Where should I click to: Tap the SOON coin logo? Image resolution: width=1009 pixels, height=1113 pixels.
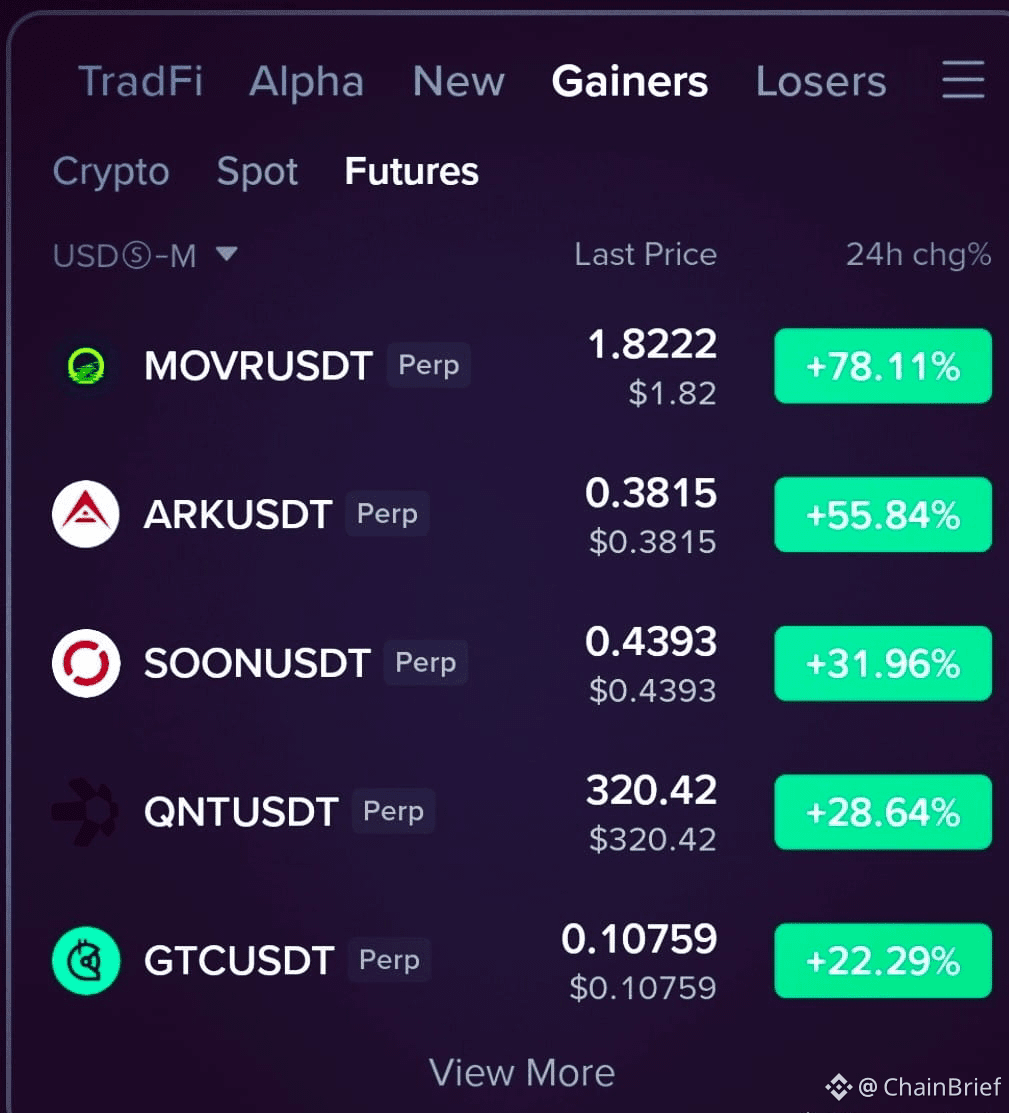pos(86,663)
